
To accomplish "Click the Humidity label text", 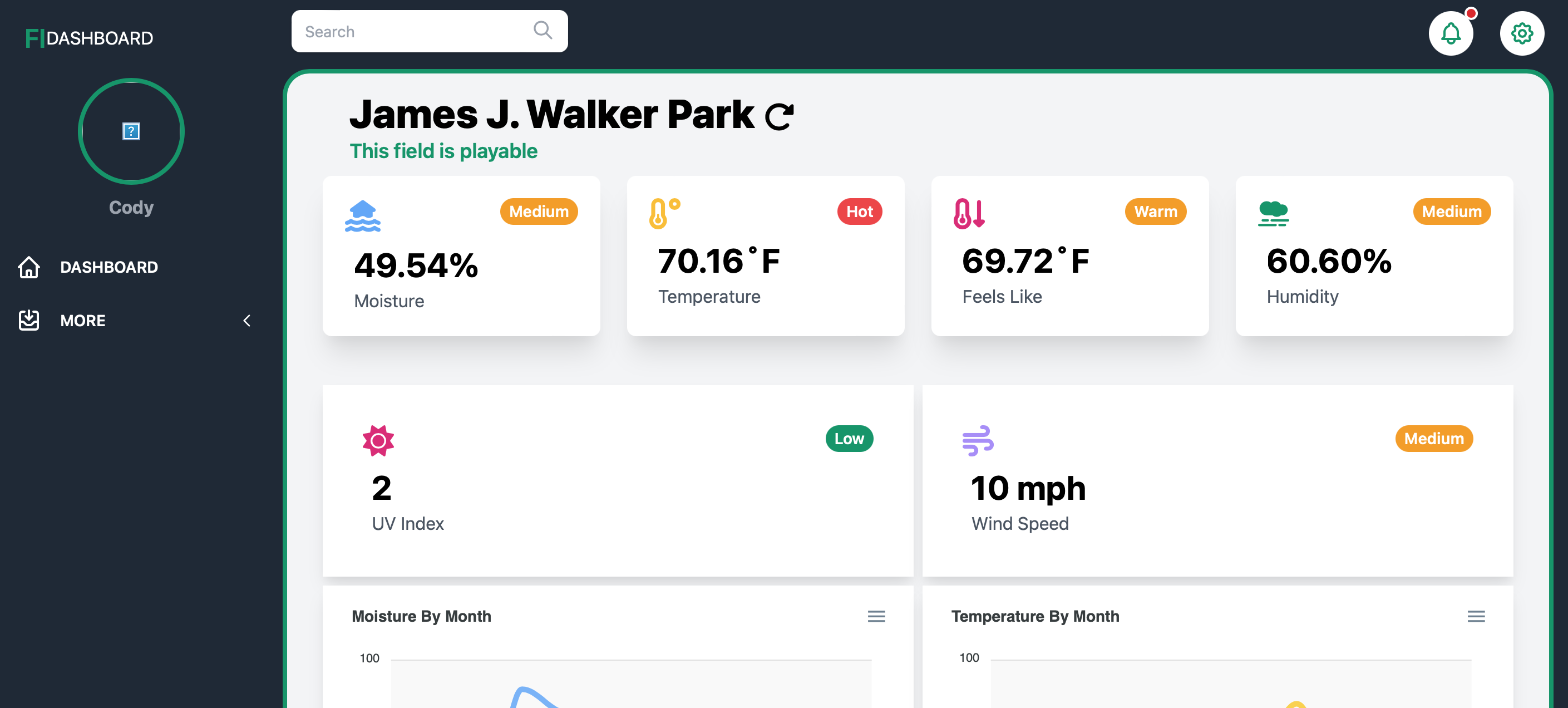I will point(1302,297).
